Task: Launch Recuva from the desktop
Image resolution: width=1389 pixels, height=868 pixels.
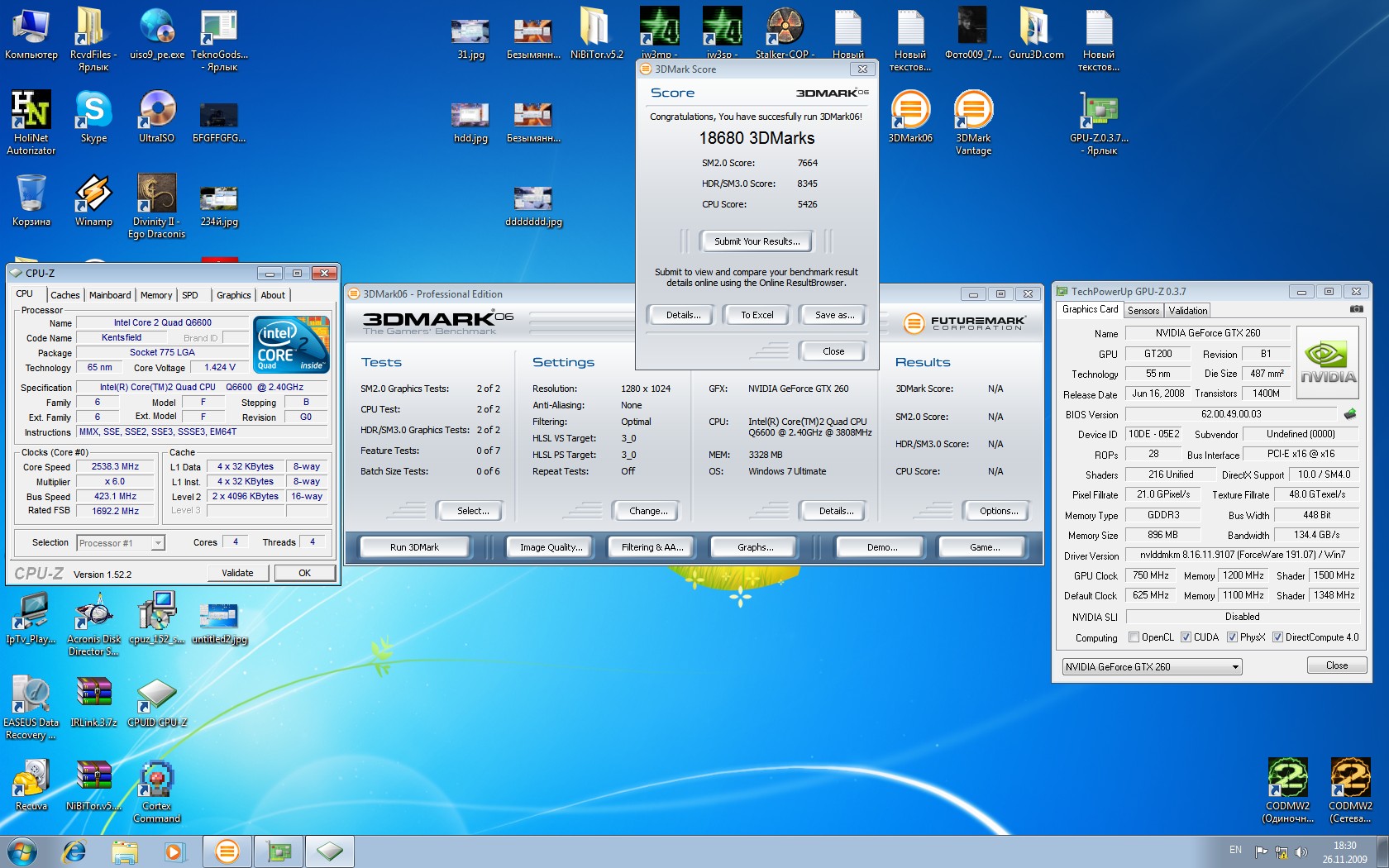Action: coord(31,785)
